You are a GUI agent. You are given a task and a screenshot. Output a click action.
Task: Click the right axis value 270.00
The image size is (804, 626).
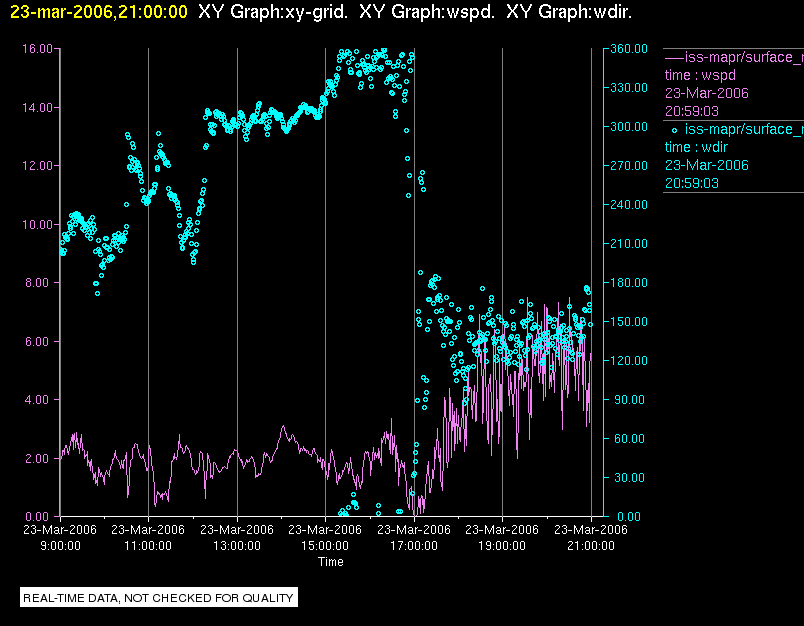[629, 166]
